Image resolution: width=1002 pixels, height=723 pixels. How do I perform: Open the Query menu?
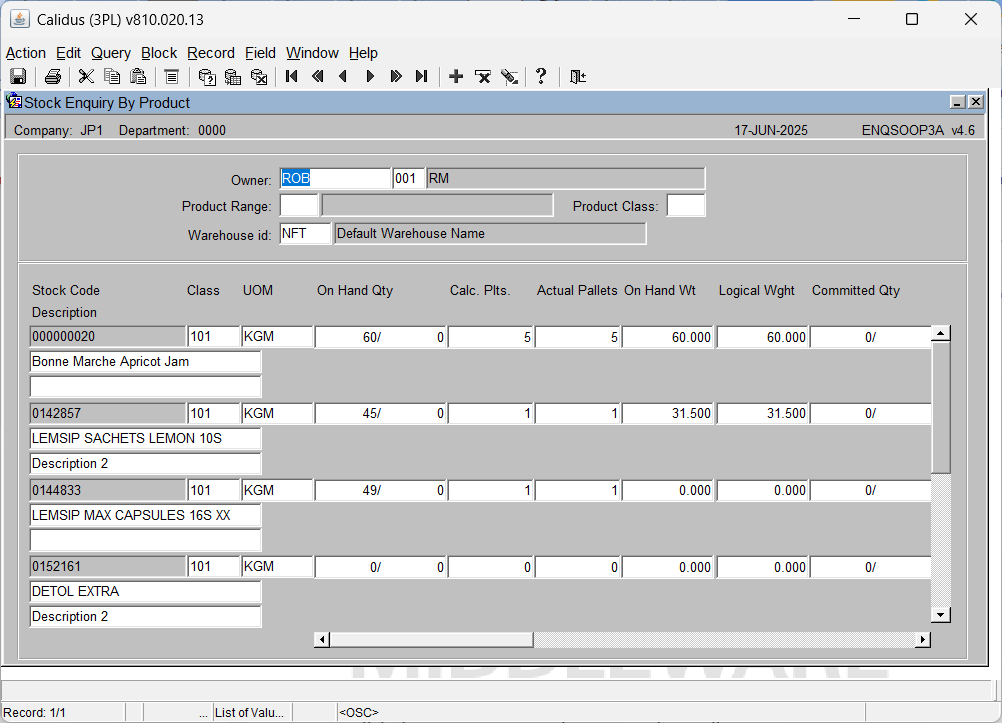[x=111, y=53]
